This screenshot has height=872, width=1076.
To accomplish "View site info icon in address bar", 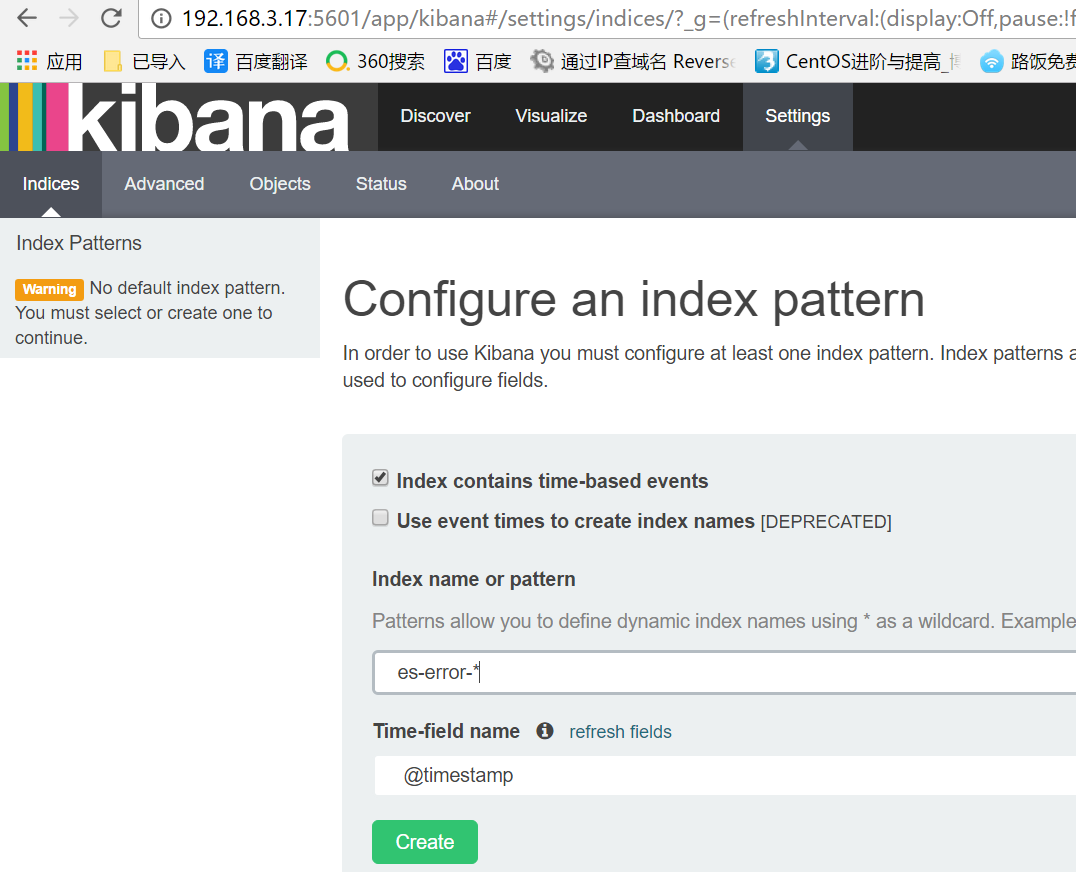I will click(161, 19).
